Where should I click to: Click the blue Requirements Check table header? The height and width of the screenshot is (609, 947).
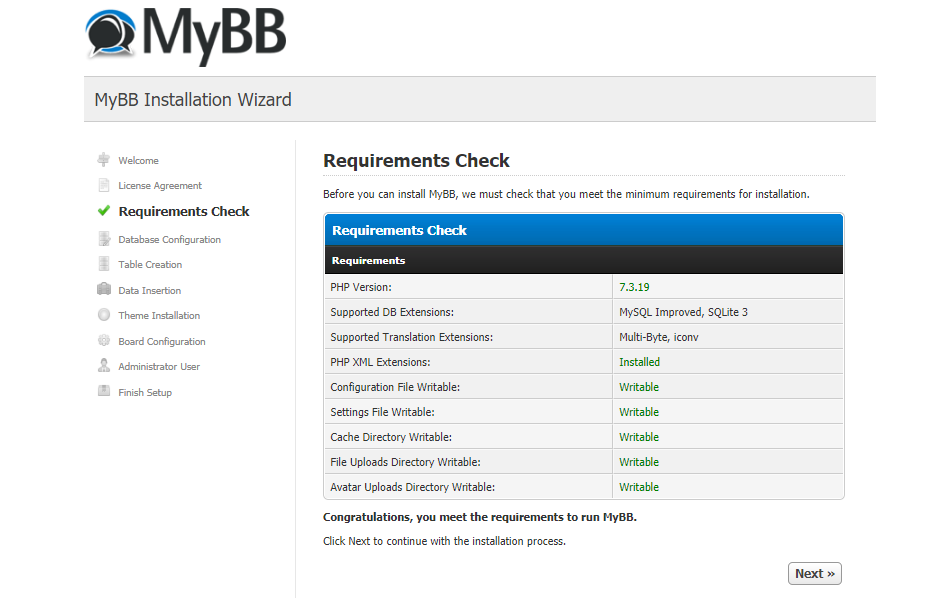583,230
